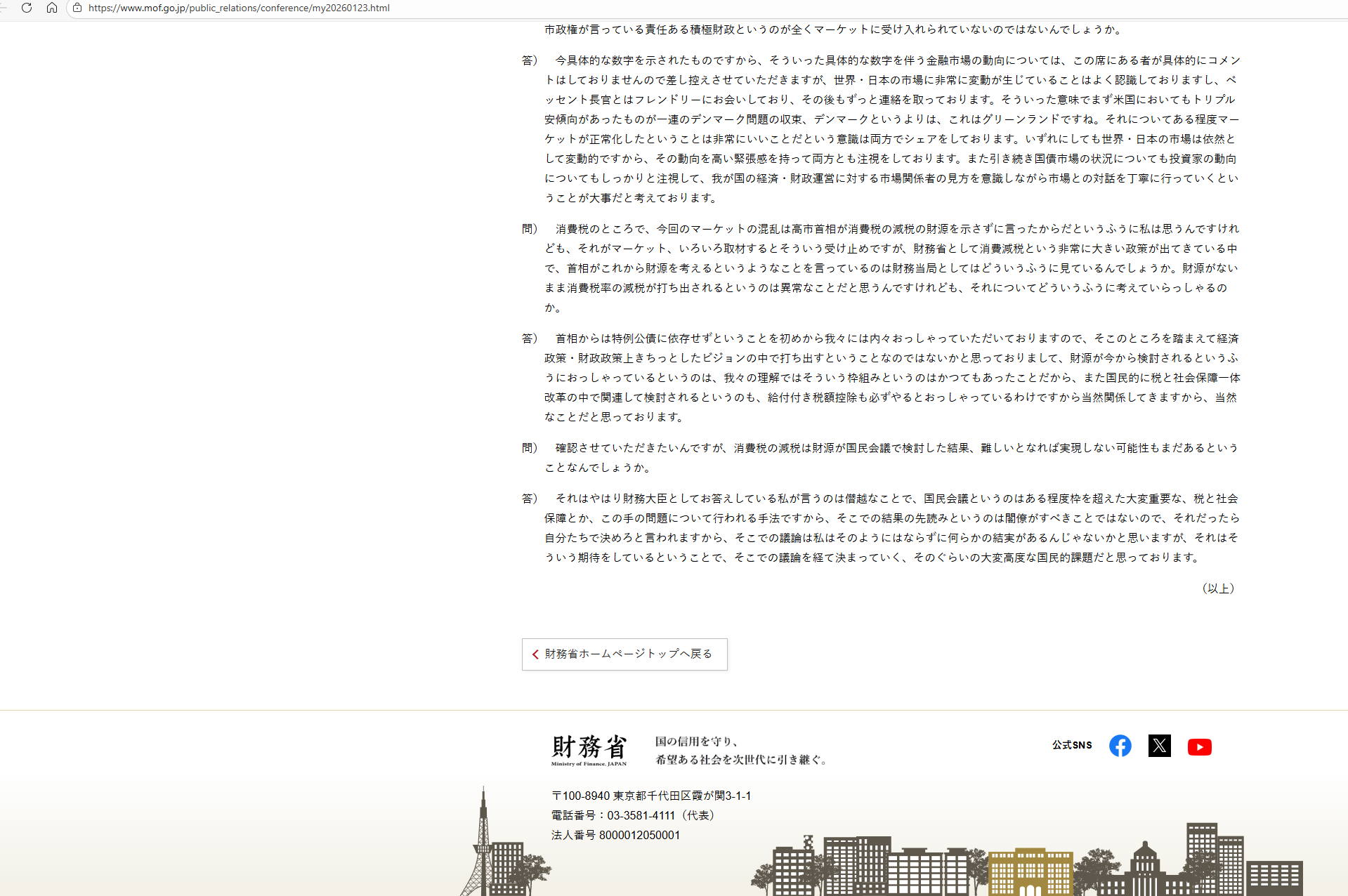
Task: Click the (以上) end marker text
Action: coord(1217,588)
